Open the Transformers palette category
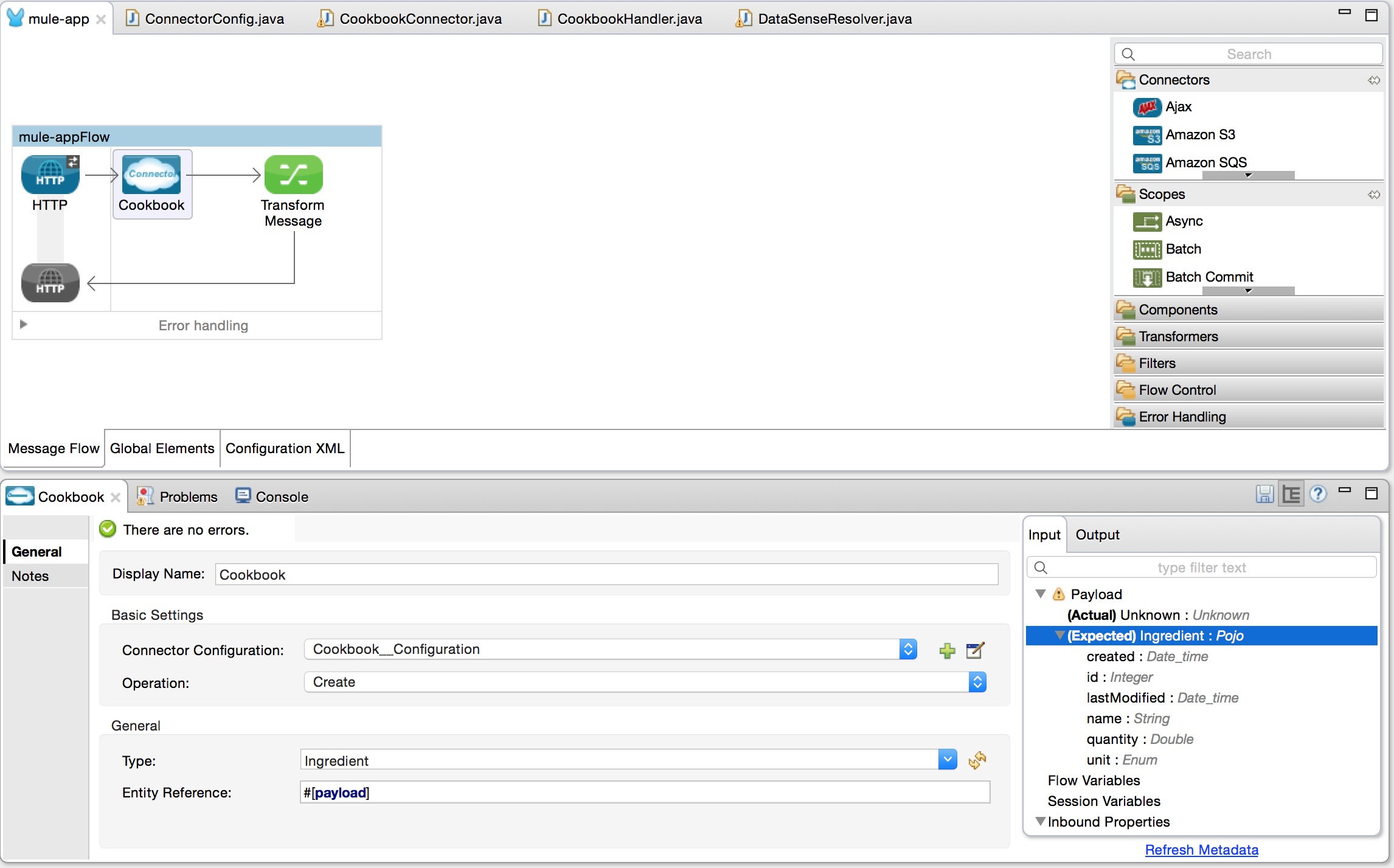Image resolution: width=1394 pixels, height=868 pixels. point(1178,336)
